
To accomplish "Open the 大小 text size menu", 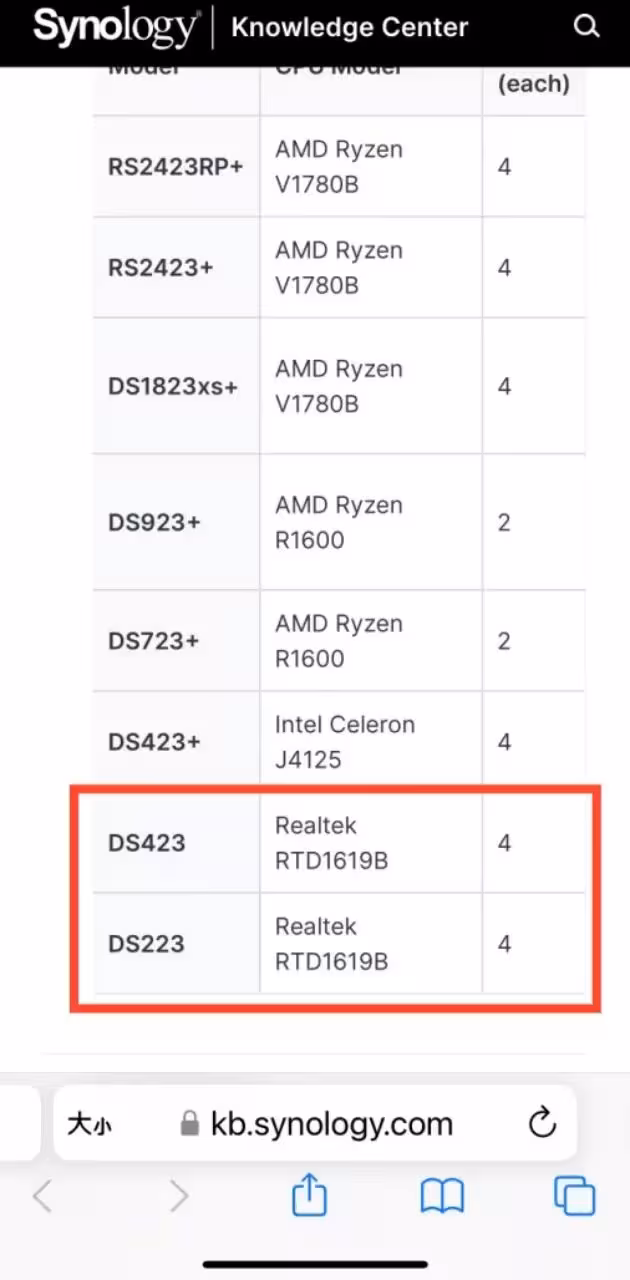I will point(89,1124).
